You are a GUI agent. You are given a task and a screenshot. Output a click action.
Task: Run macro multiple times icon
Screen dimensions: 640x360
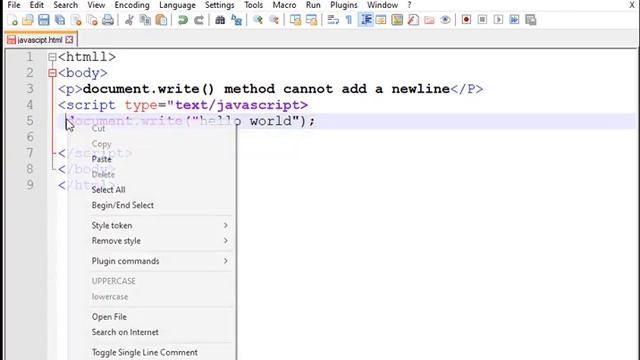pyautogui.click(x=514, y=20)
